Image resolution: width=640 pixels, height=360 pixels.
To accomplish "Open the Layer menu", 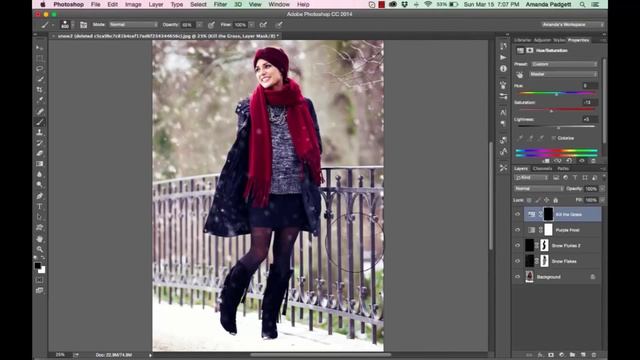I will pos(156,4).
